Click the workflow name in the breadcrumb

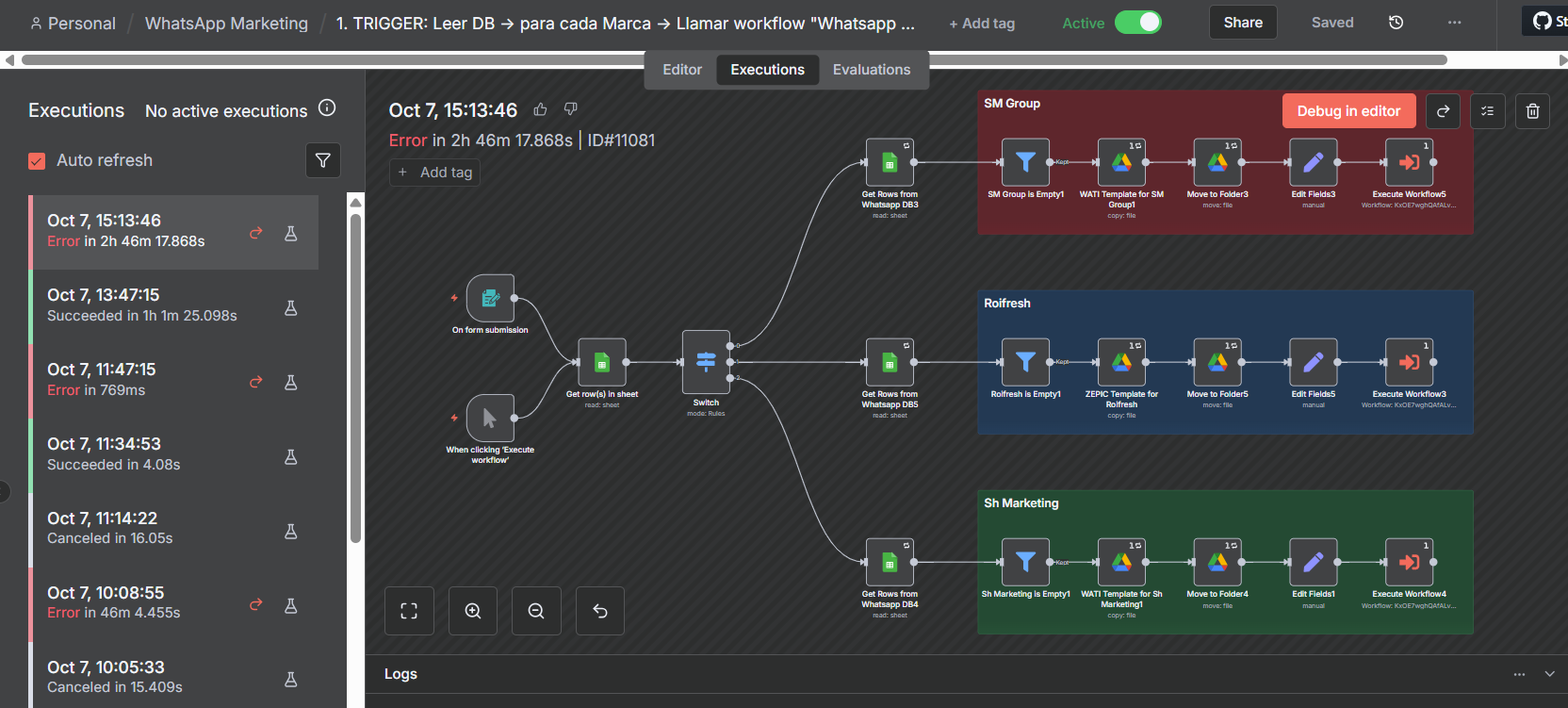(625, 24)
